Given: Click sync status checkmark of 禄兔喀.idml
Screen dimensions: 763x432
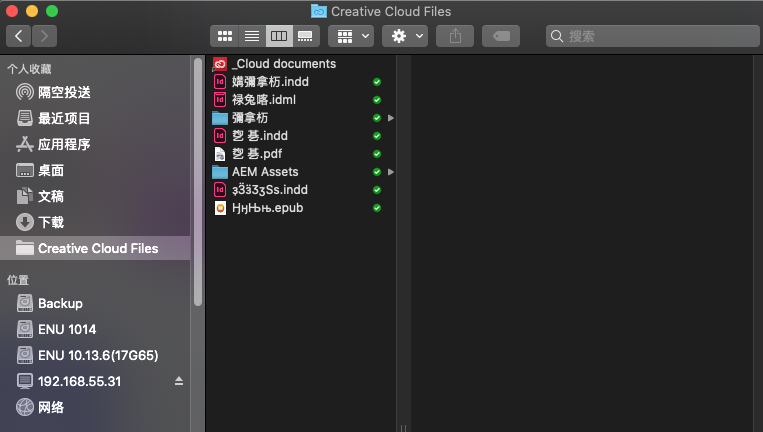Looking at the screenshot, I should pos(377,100).
